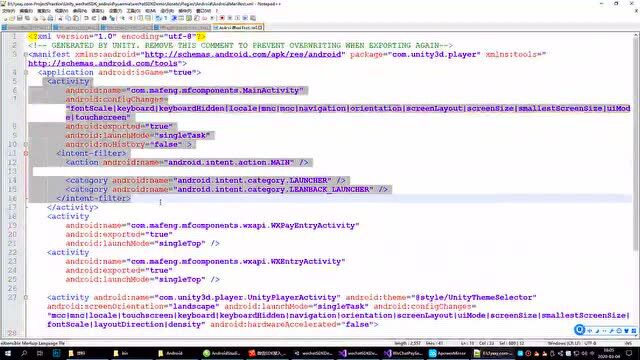Open Android Studio from the taskbar
This screenshot has width=640, height=360.
click(219, 353)
